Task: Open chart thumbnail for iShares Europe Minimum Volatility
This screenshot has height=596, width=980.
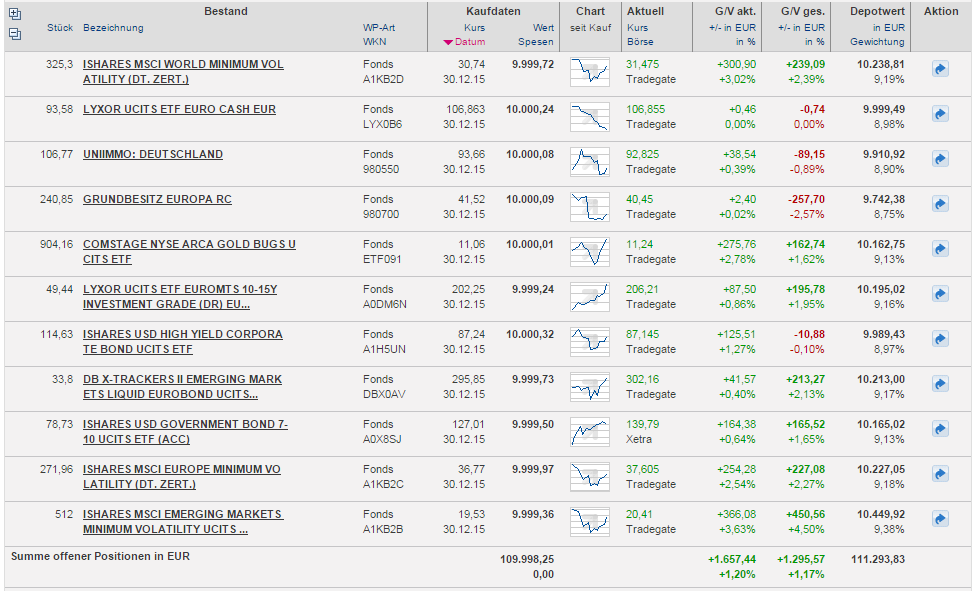Action: click(x=589, y=477)
